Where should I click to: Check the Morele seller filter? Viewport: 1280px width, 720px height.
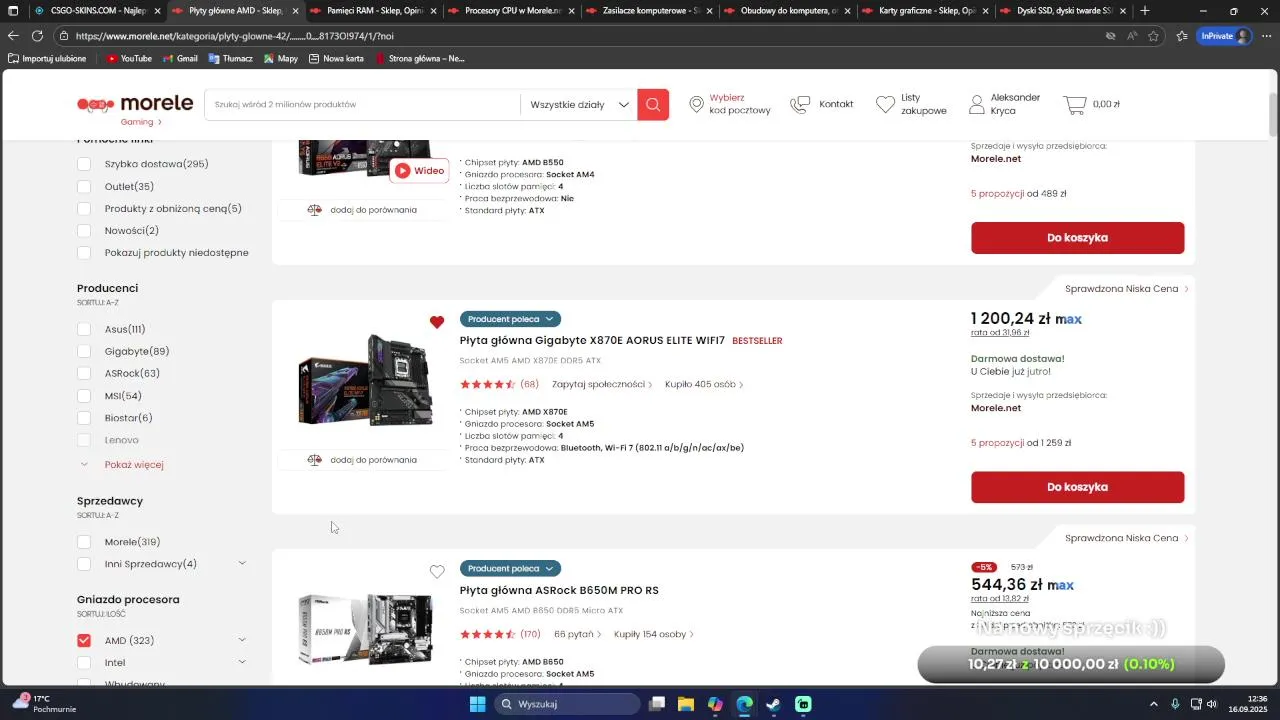point(84,542)
